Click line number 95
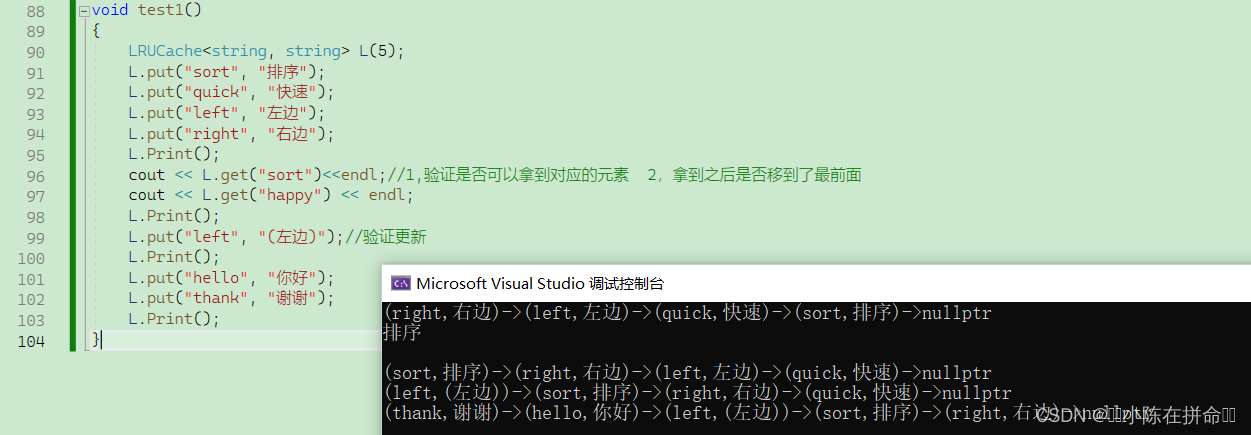The width and height of the screenshot is (1251, 435). click(x=34, y=155)
